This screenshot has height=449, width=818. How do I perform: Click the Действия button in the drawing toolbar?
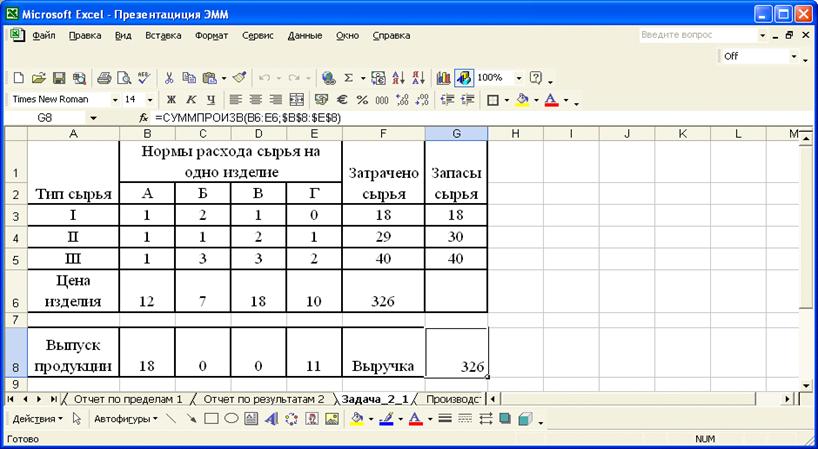pos(37,418)
